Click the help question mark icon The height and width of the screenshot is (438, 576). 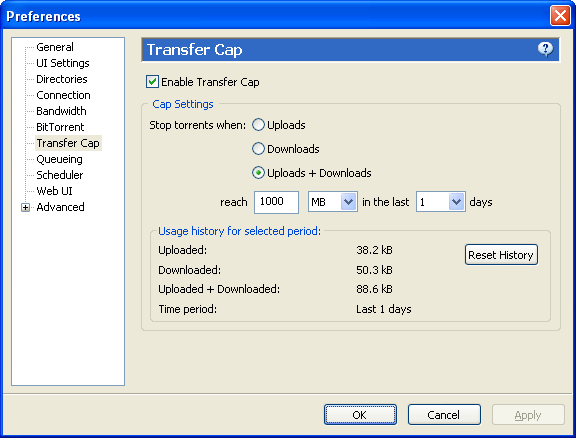point(546,49)
